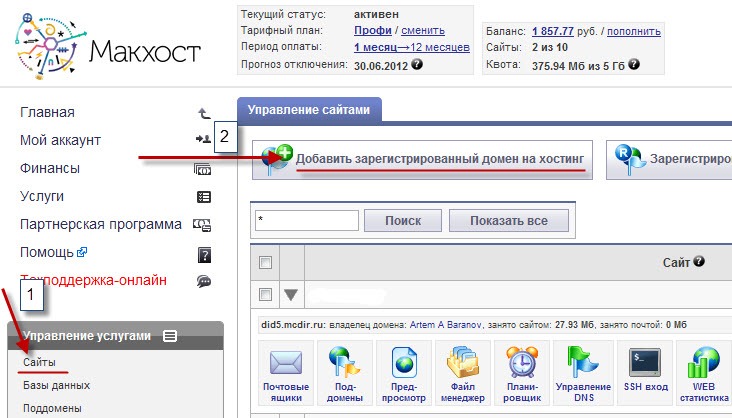Click help icon next to Прогноз отключения

pyautogui.click(x=417, y=64)
